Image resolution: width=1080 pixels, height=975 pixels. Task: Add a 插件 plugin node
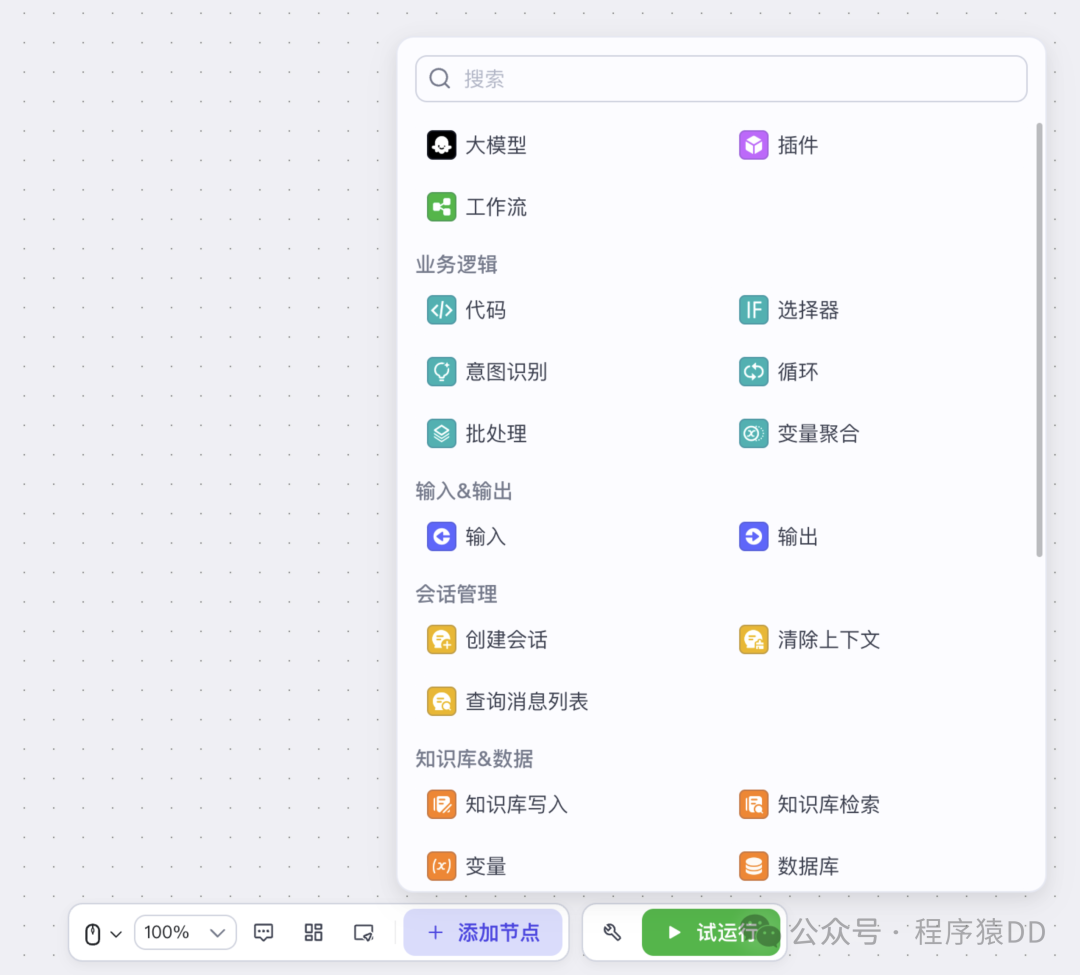click(778, 145)
